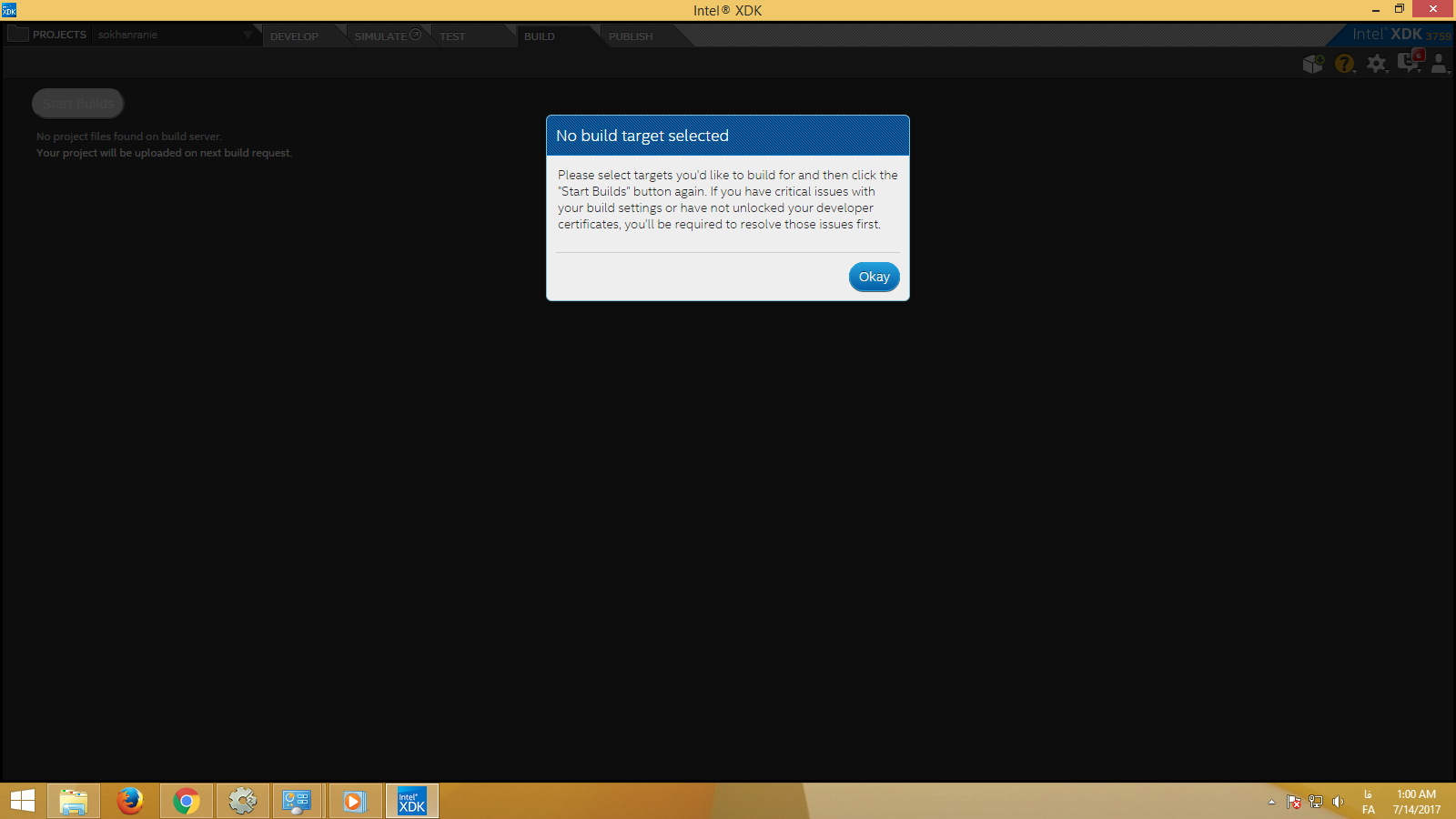1456x819 pixels.
Task: Open the media player from the taskbar
Action: click(x=354, y=801)
